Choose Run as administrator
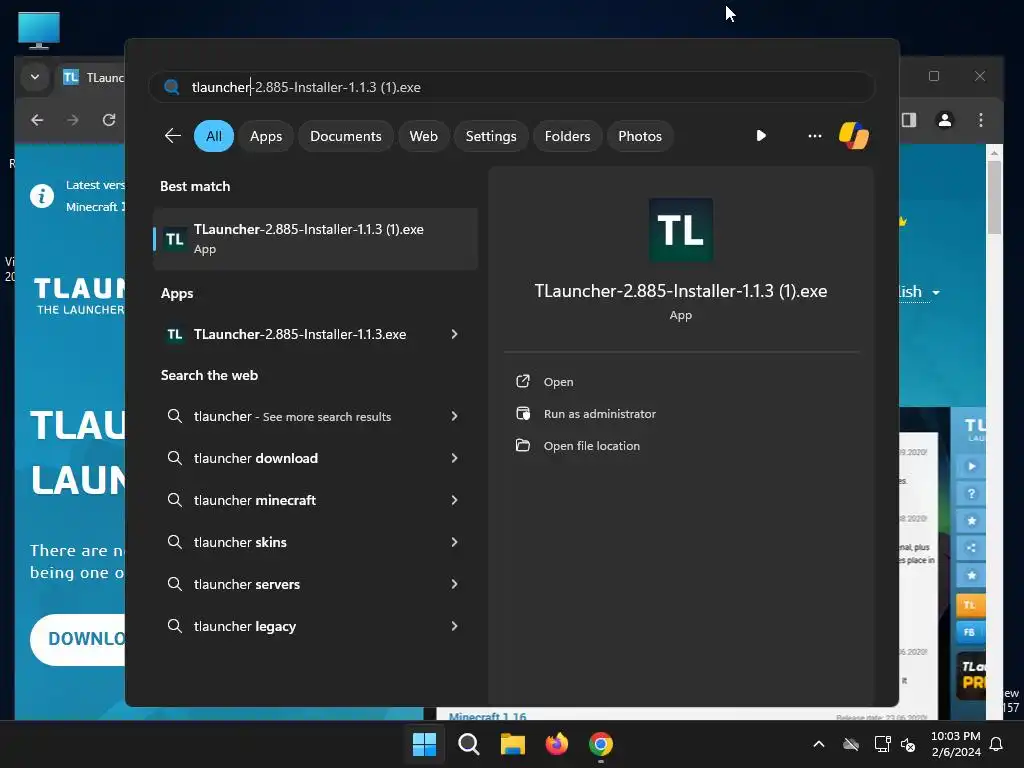 click(600, 414)
